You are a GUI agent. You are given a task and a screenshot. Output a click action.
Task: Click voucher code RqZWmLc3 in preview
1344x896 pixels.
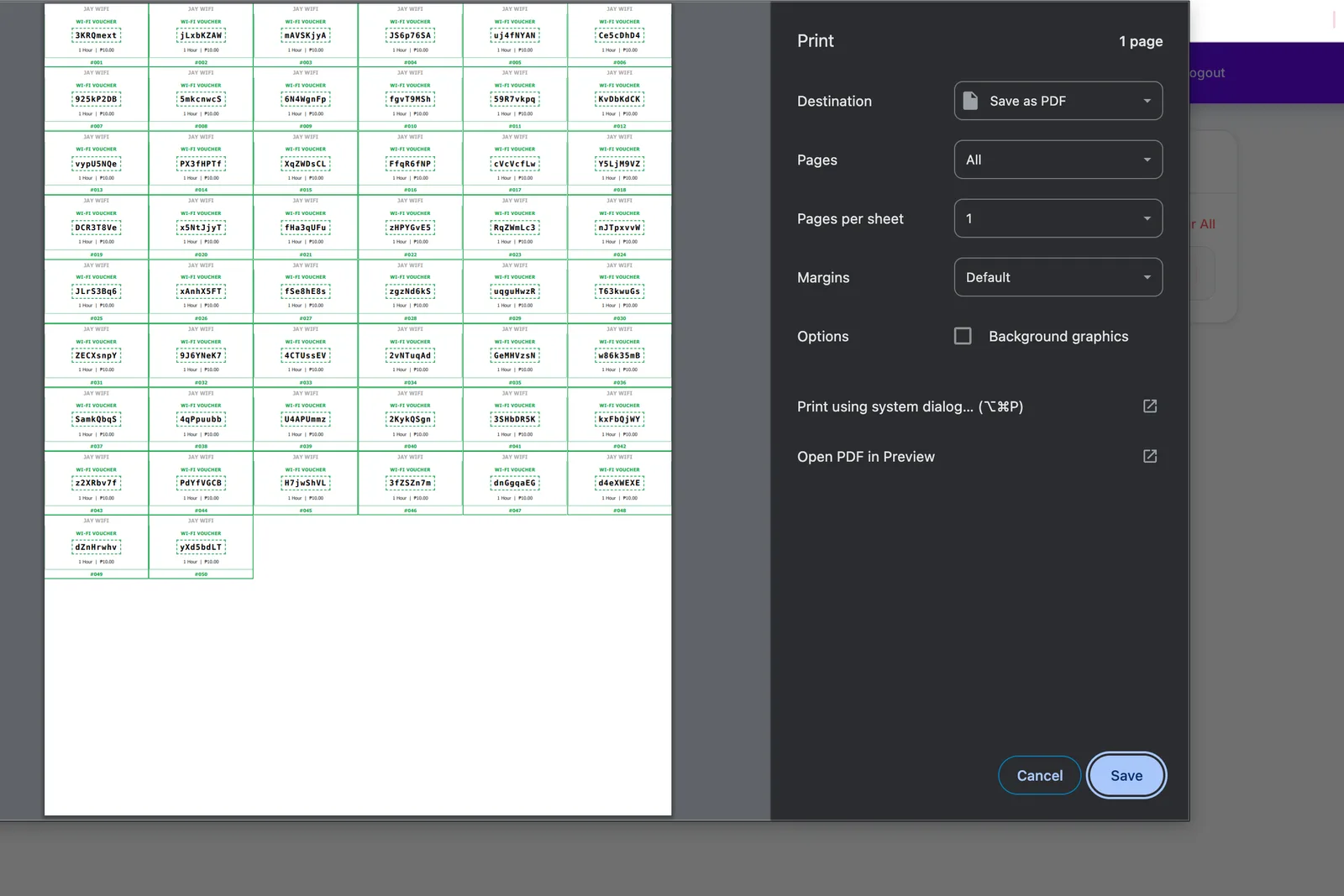515,228
